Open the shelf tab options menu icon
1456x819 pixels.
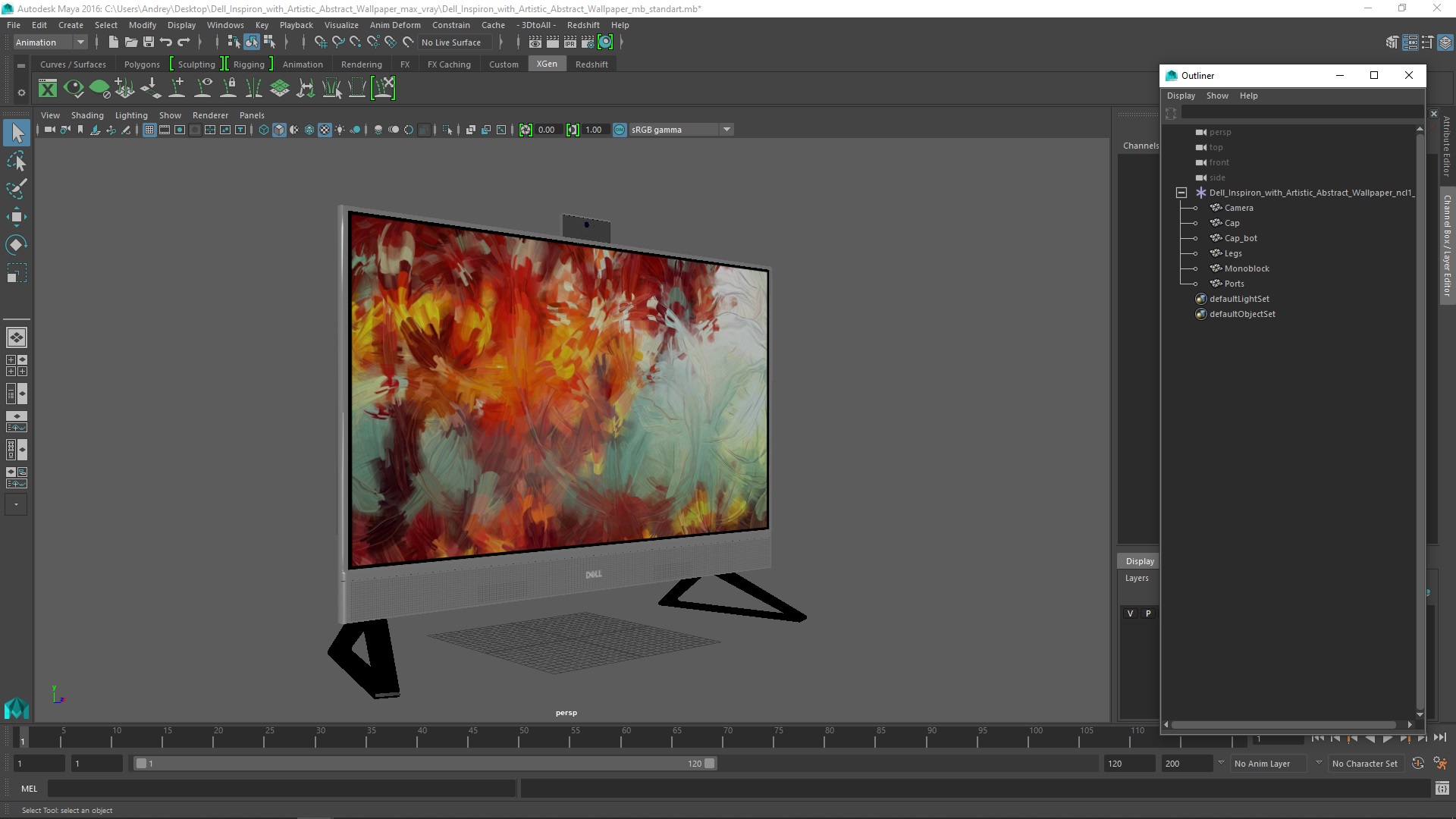click(x=21, y=65)
